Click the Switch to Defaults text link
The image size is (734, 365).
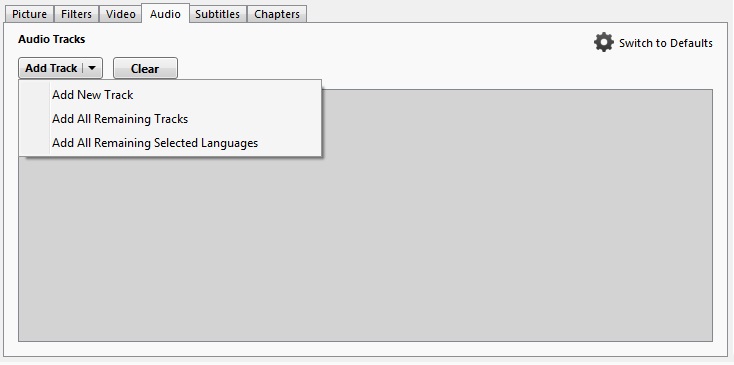[666, 43]
